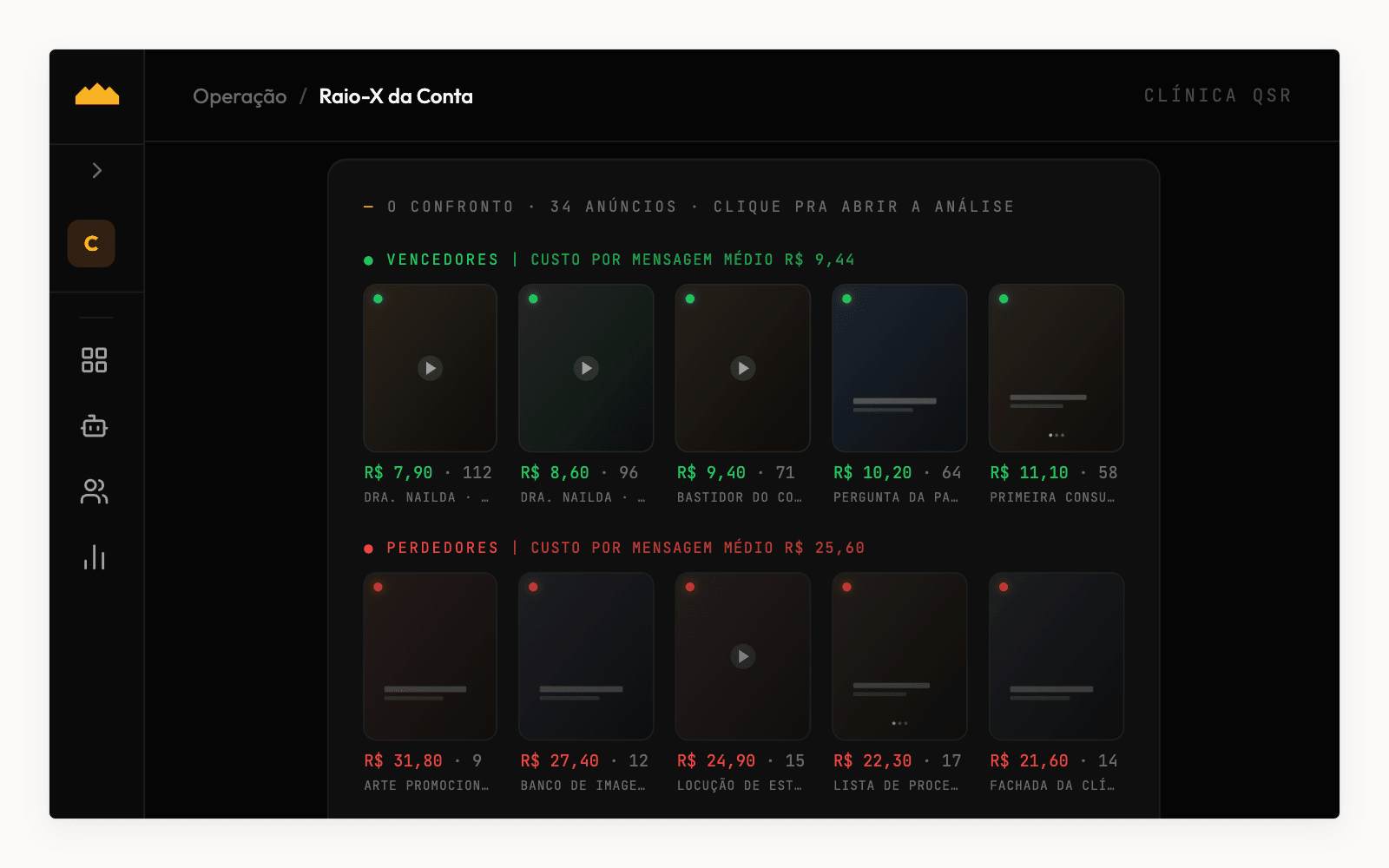
Task: Open the Fachada da Clí… ad thumbnail
Action: click(1057, 656)
